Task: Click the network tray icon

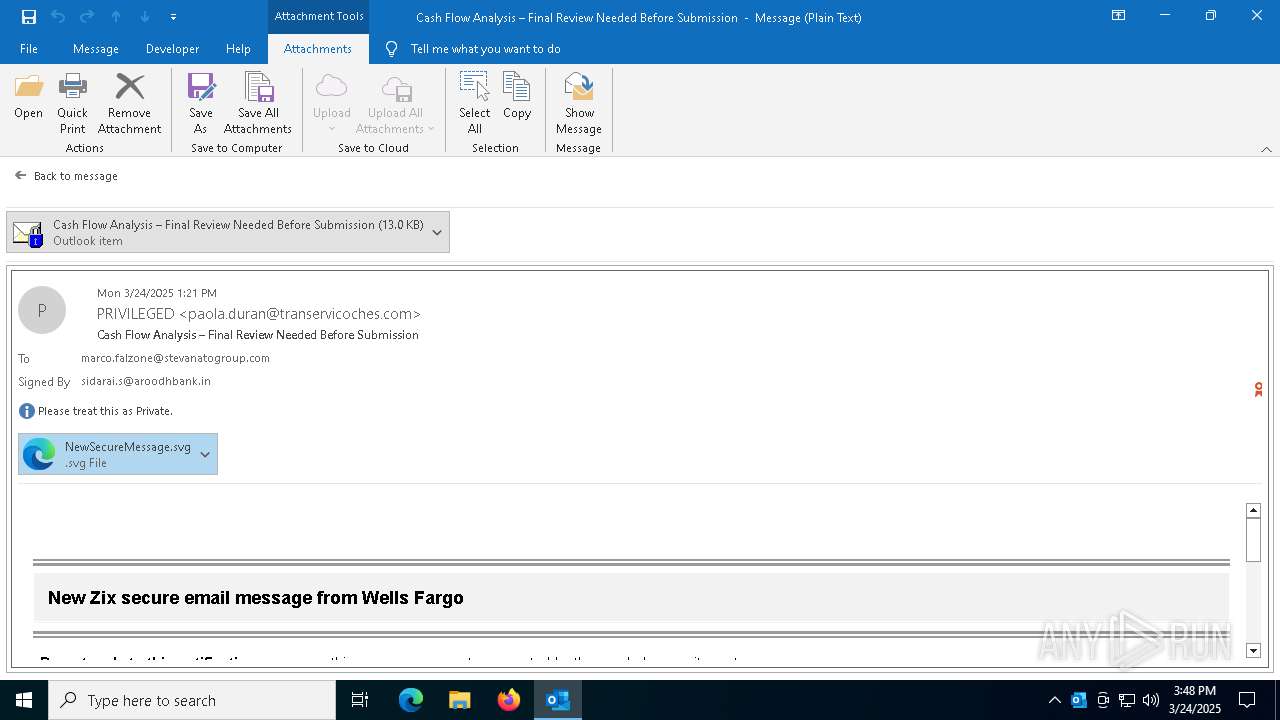Action: coord(1127,700)
